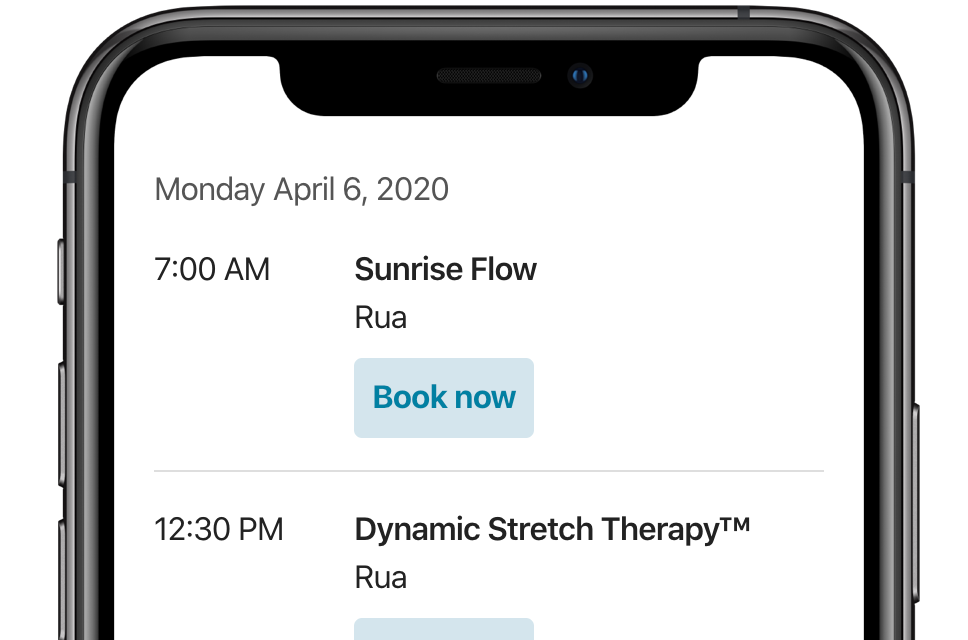Open the Dynamic Stretch Therapy™ class title
The image size is (968, 640).
552,530
